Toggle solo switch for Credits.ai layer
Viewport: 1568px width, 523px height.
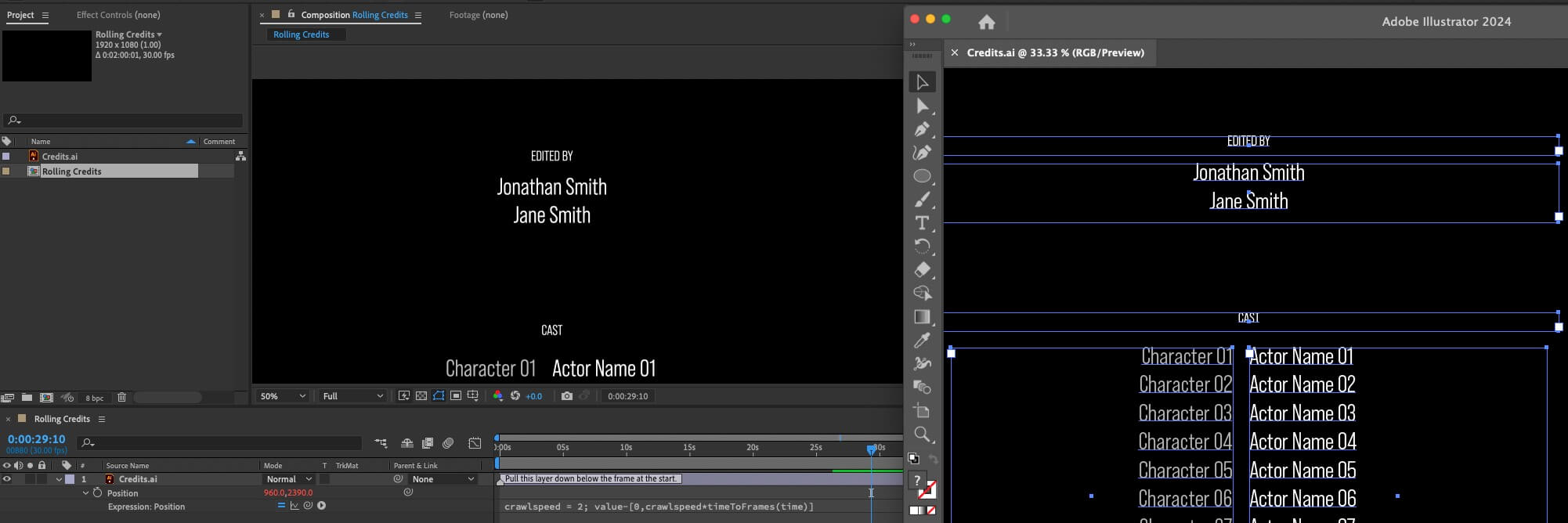30,479
